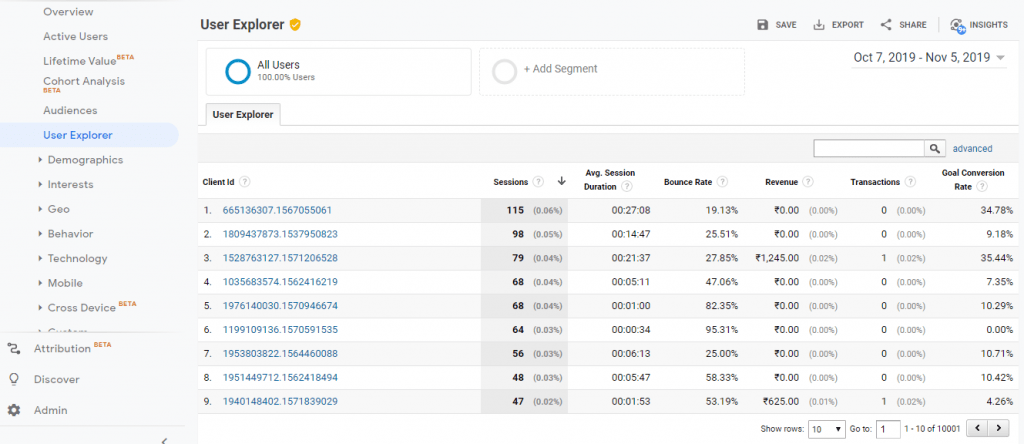Click the help icon for Avg. Session Duration
1024x444 pixels.
(x=626, y=187)
